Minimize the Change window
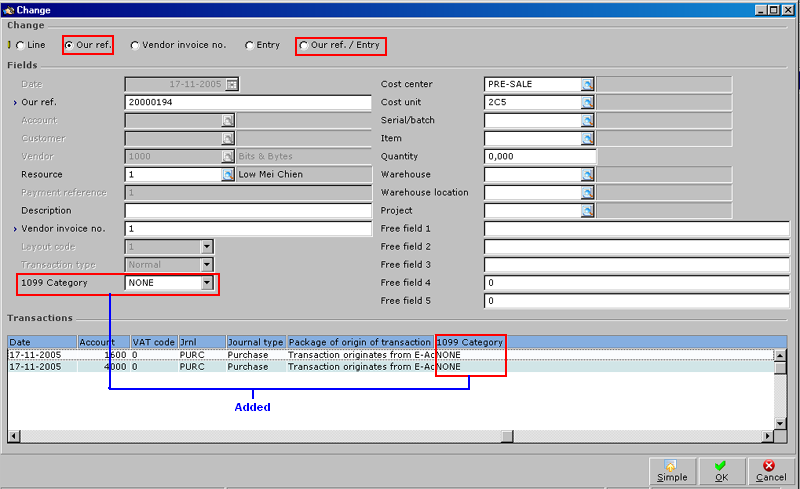Viewport: 800px width, 489px height. 761,10
